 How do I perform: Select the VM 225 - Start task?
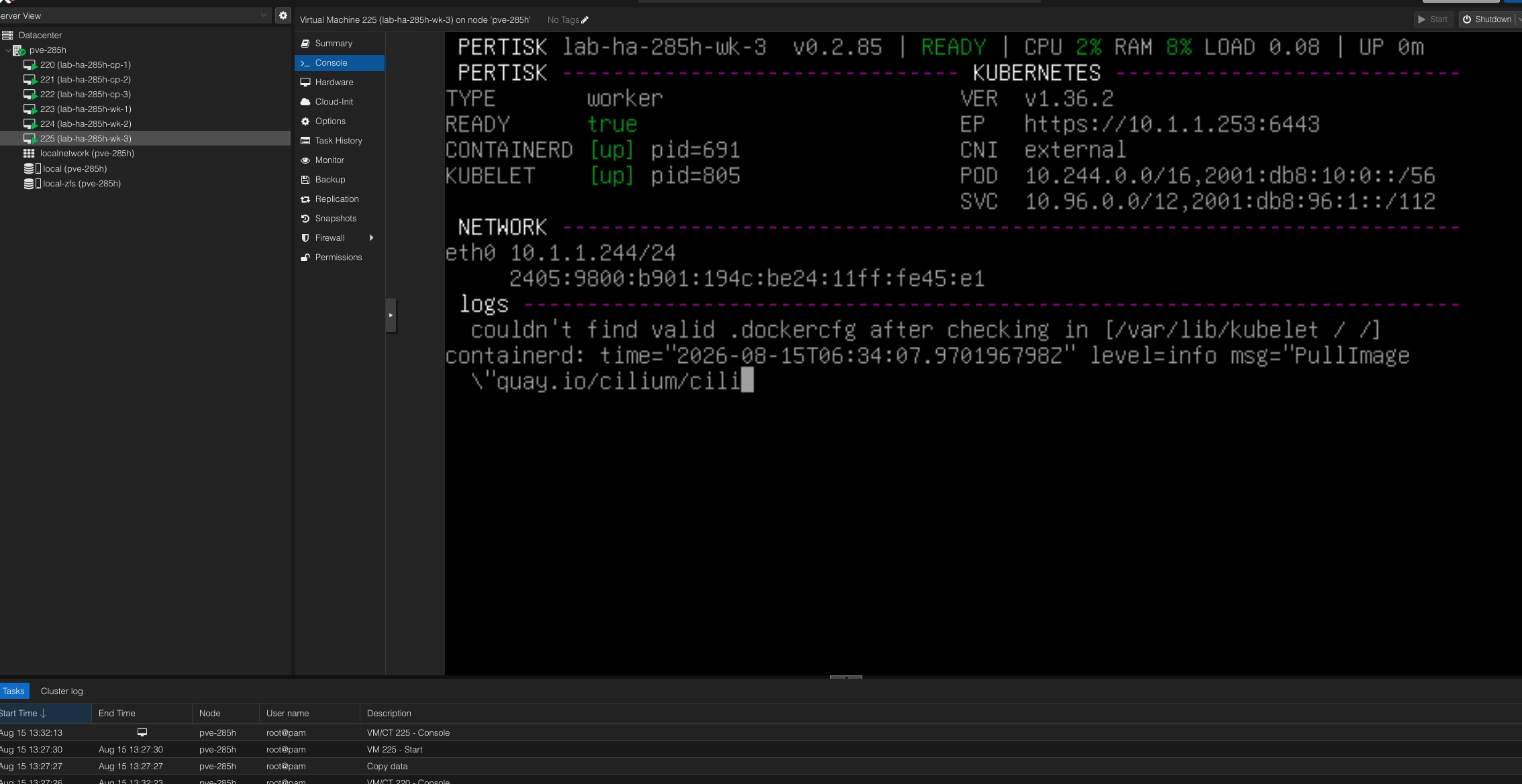tap(761, 749)
